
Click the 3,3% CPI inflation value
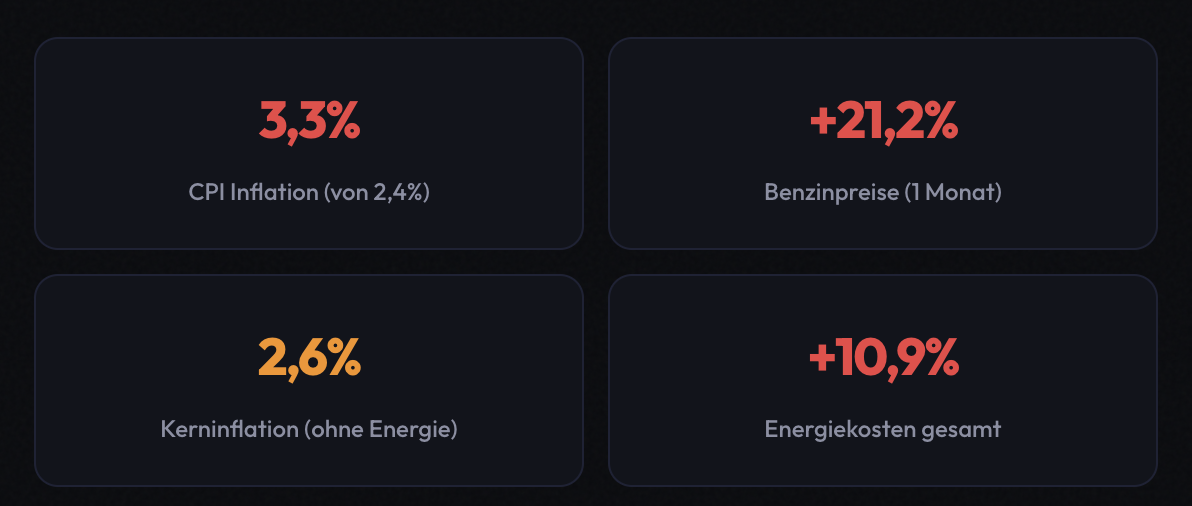pos(309,122)
